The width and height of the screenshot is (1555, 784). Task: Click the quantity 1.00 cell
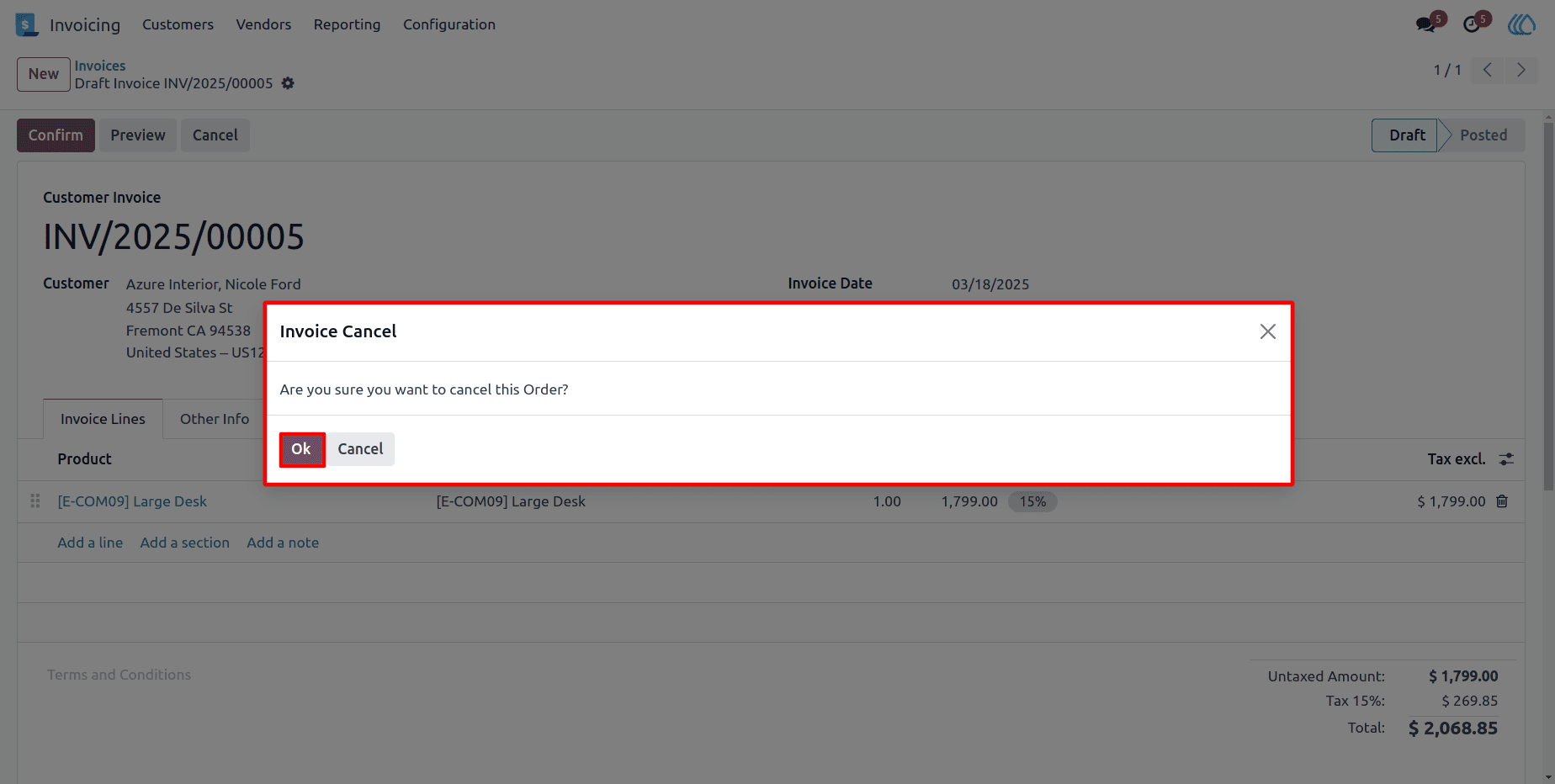pyautogui.click(x=887, y=501)
